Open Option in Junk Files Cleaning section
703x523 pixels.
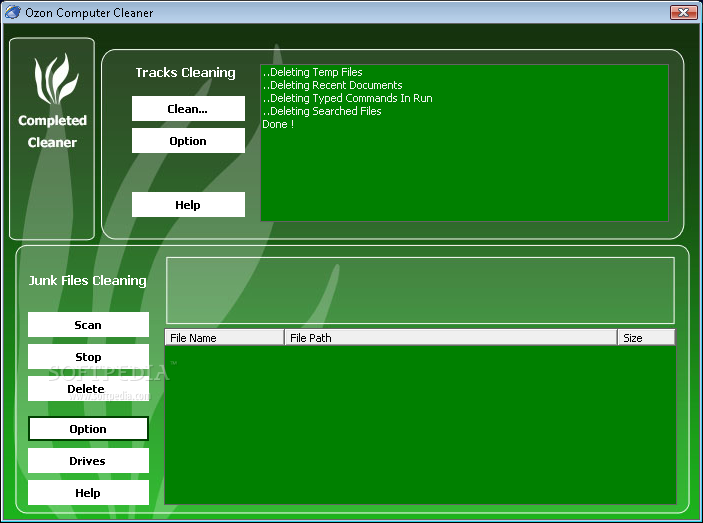[x=88, y=429]
